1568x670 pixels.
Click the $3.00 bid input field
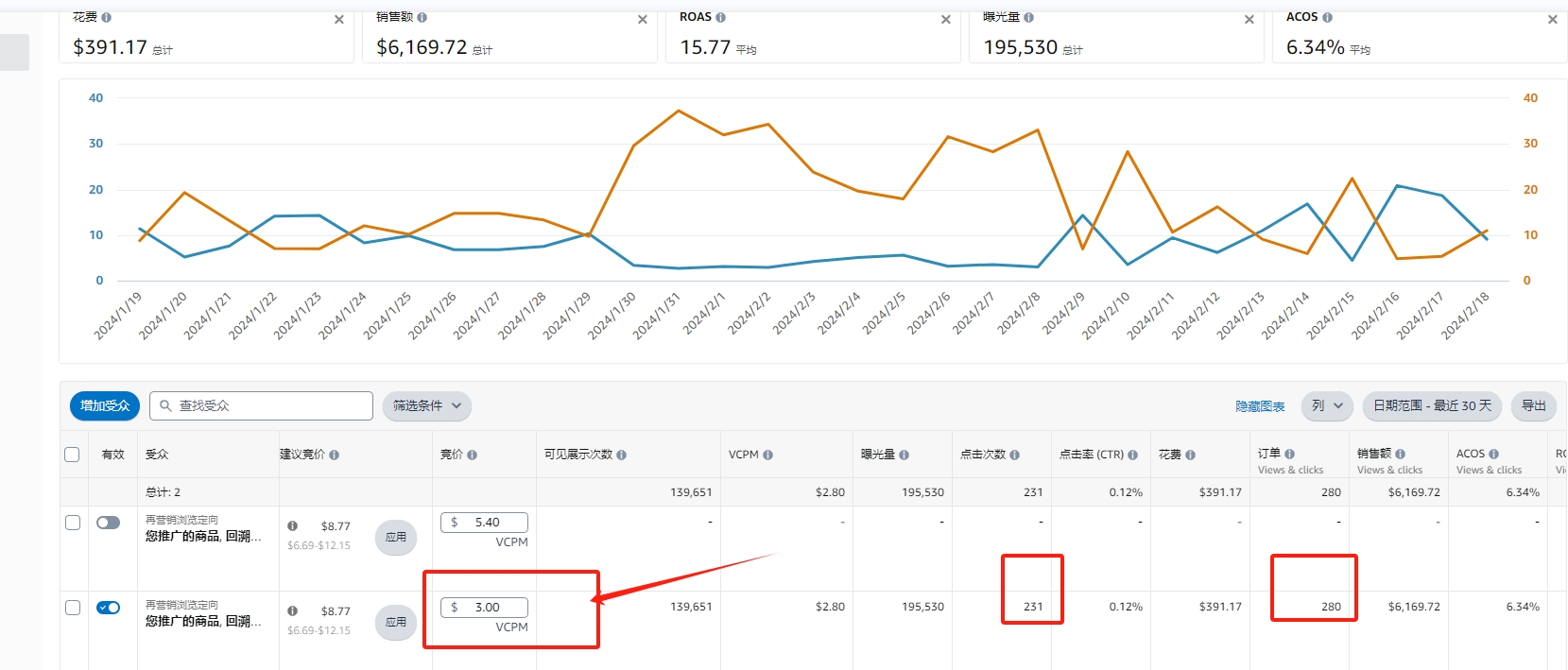point(484,607)
